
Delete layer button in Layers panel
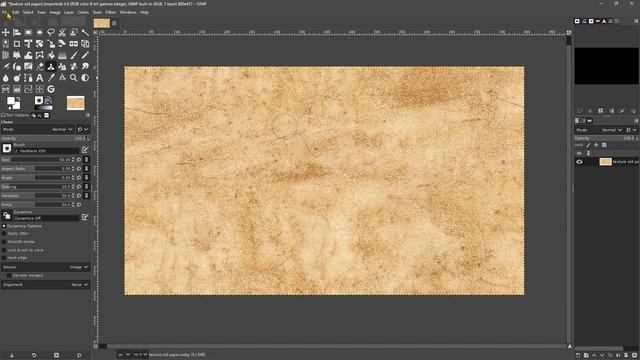pos(634,356)
